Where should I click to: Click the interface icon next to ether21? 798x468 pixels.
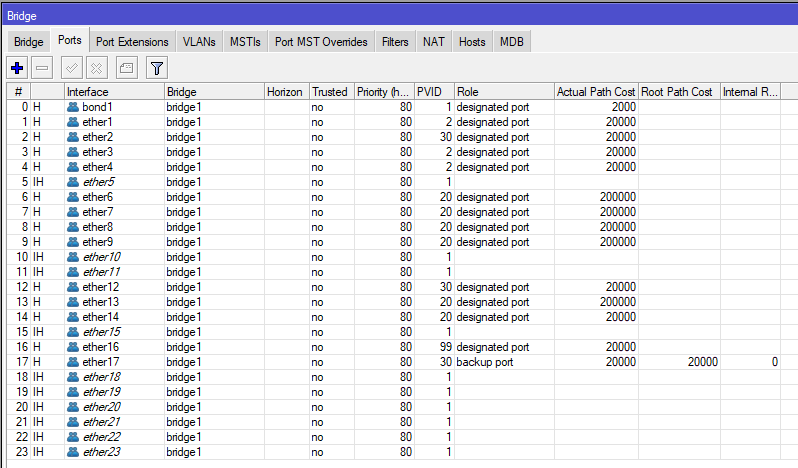[73, 422]
